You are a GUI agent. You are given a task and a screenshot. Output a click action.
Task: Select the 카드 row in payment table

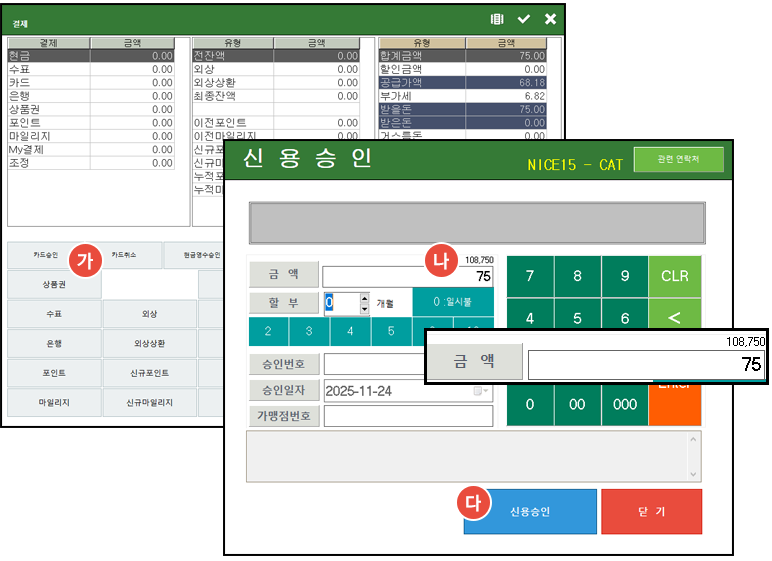coord(91,82)
